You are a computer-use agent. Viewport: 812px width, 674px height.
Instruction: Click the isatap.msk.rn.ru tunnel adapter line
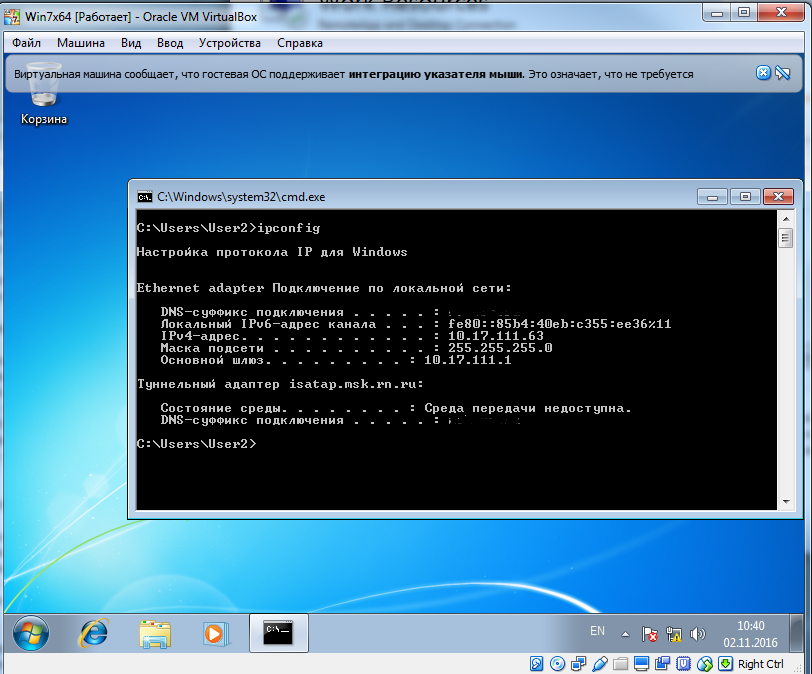pyautogui.click(x=280, y=384)
